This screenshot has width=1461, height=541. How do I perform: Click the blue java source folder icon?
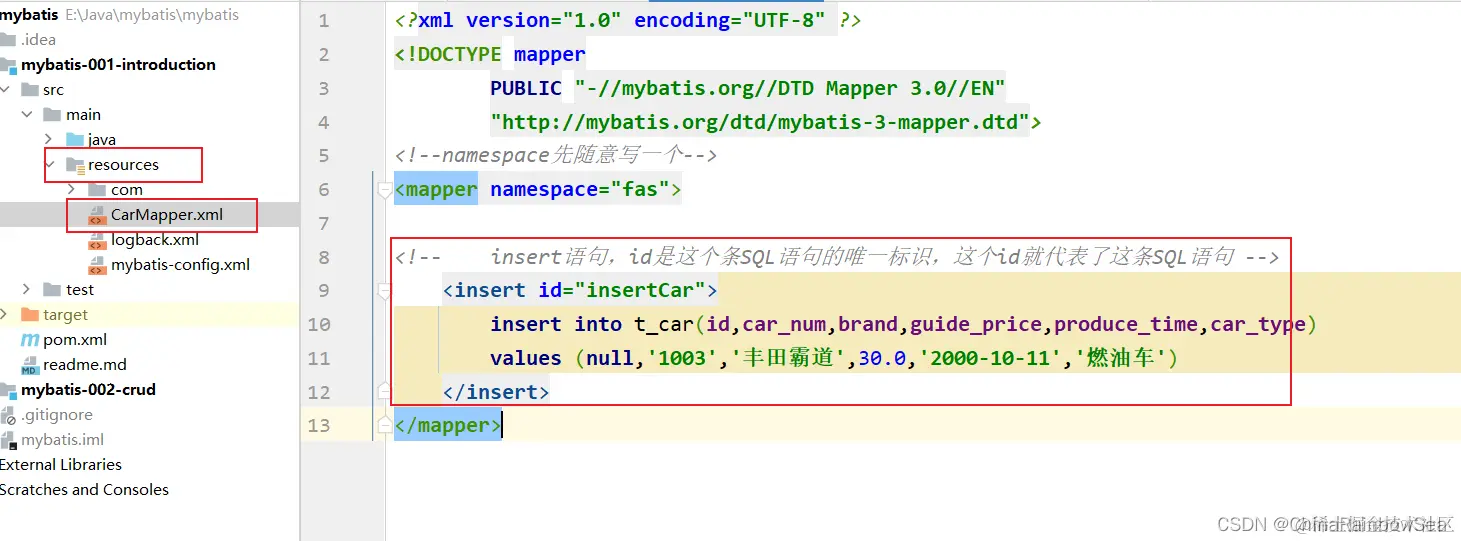pyautogui.click(x=75, y=140)
